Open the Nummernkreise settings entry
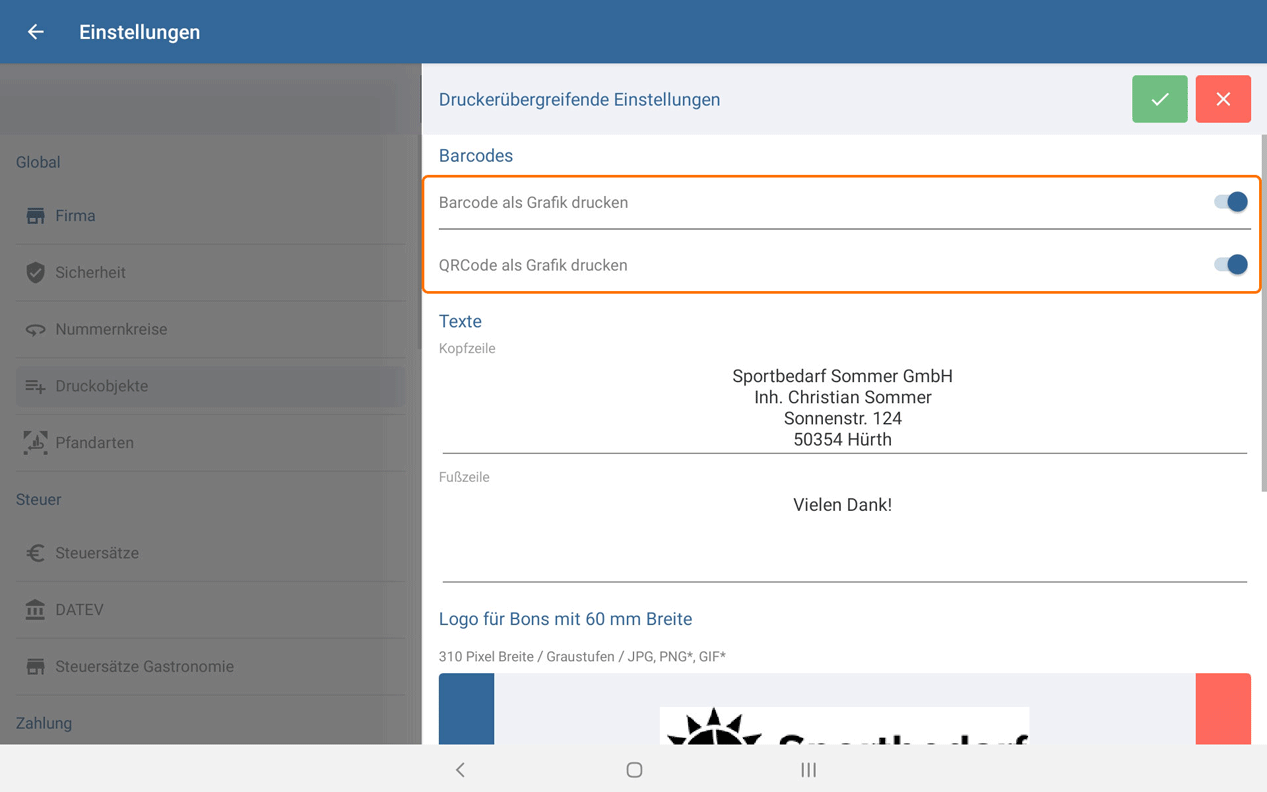This screenshot has width=1267, height=792. [x=210, y=329]
